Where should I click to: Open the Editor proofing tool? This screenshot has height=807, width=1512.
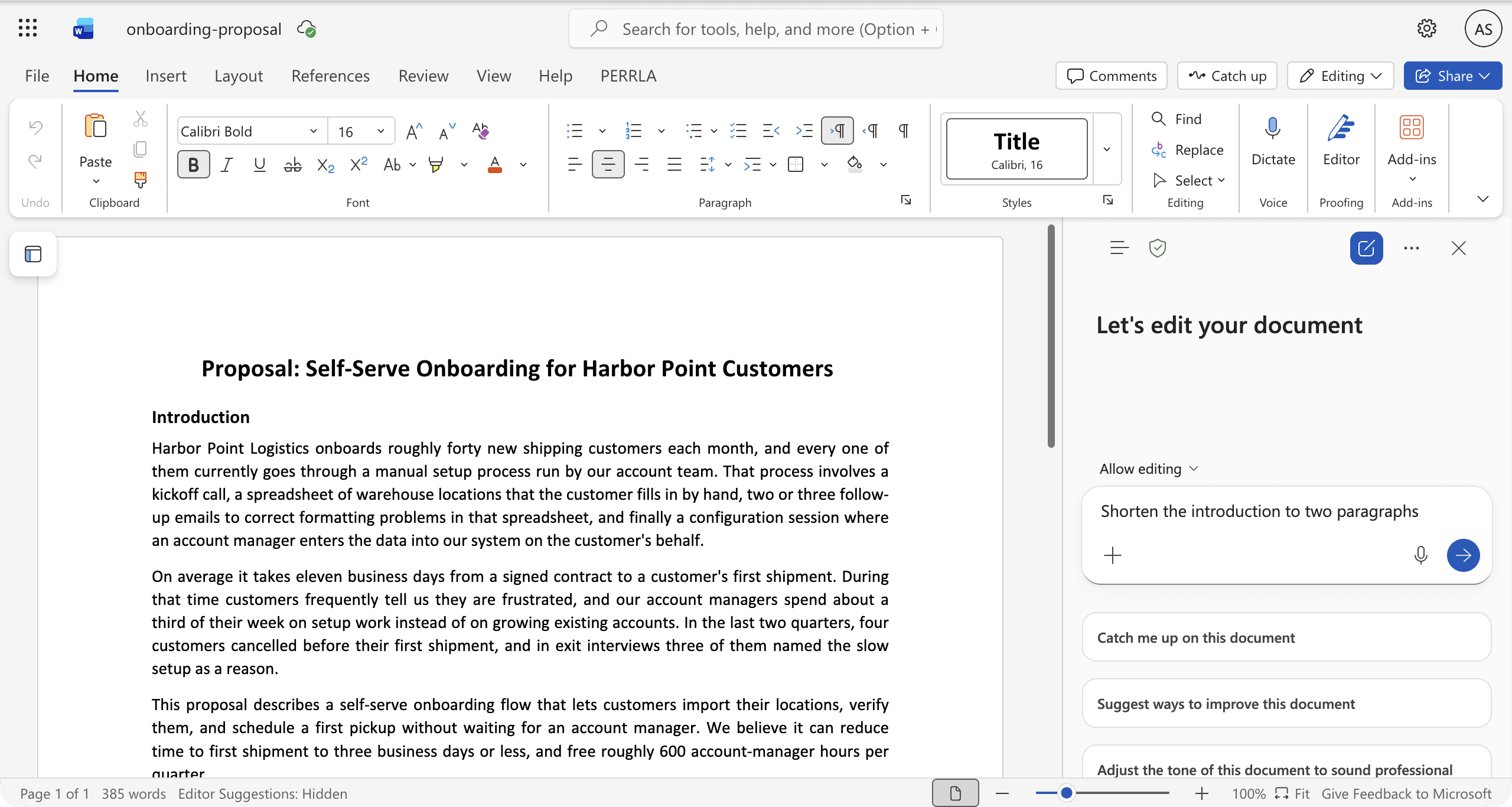click(1341, 142)
